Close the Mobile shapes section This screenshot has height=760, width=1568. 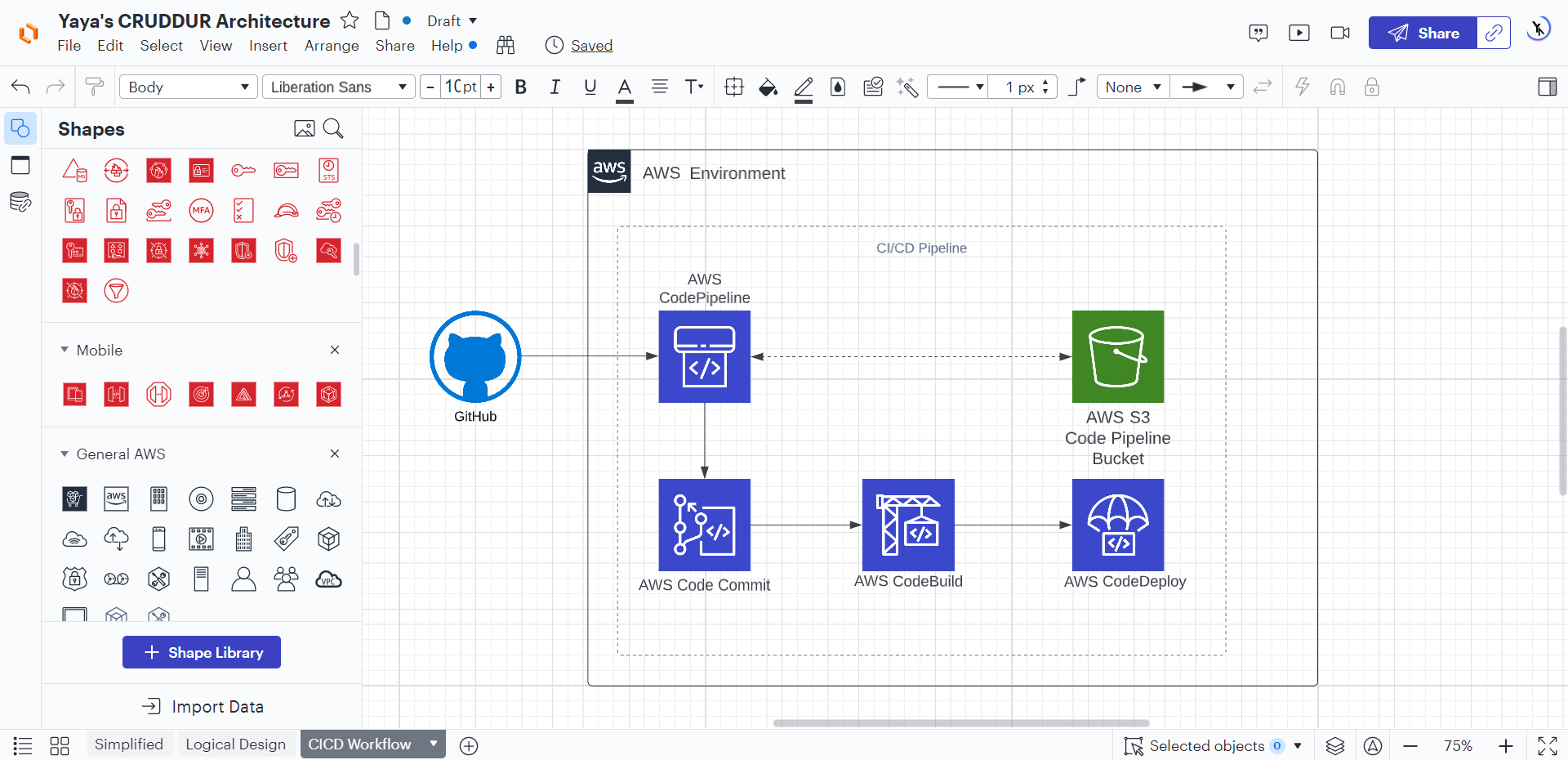pyautogui.click(x=335, y=350)
